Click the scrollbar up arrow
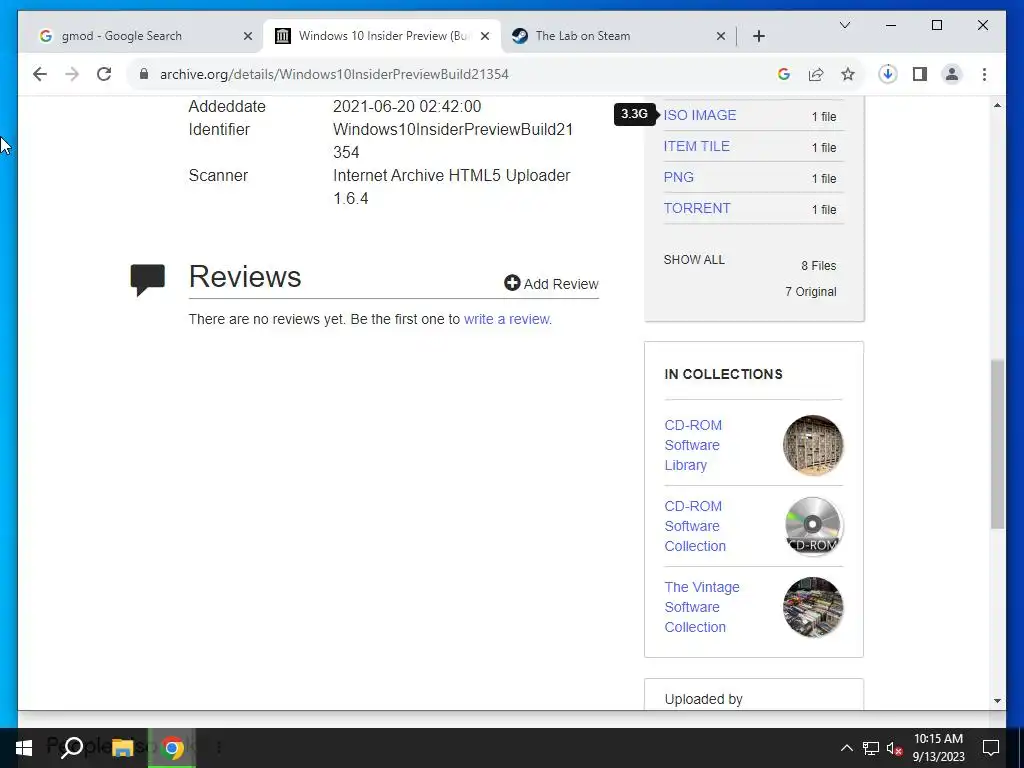The width and height of the screenshot is (1024, 768). pyautogui.click(x=997, y=105)
